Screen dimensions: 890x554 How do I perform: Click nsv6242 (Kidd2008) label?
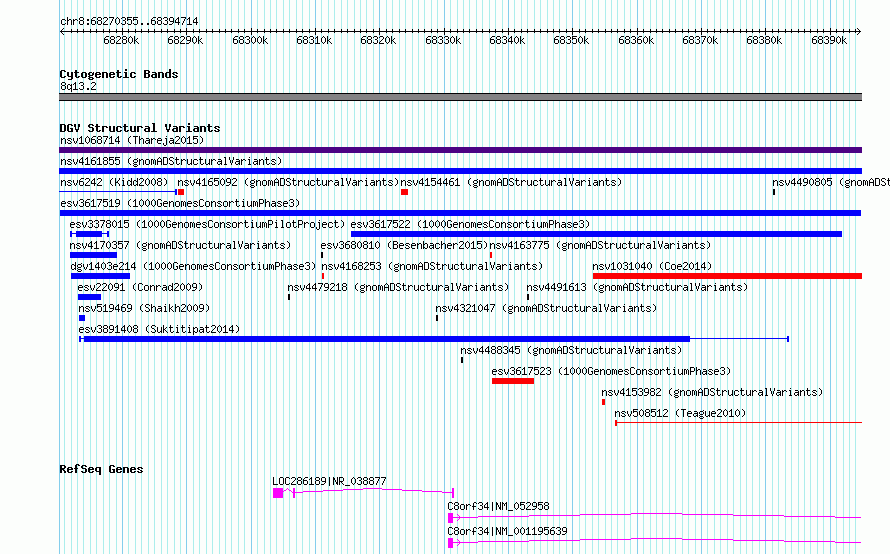114,182
